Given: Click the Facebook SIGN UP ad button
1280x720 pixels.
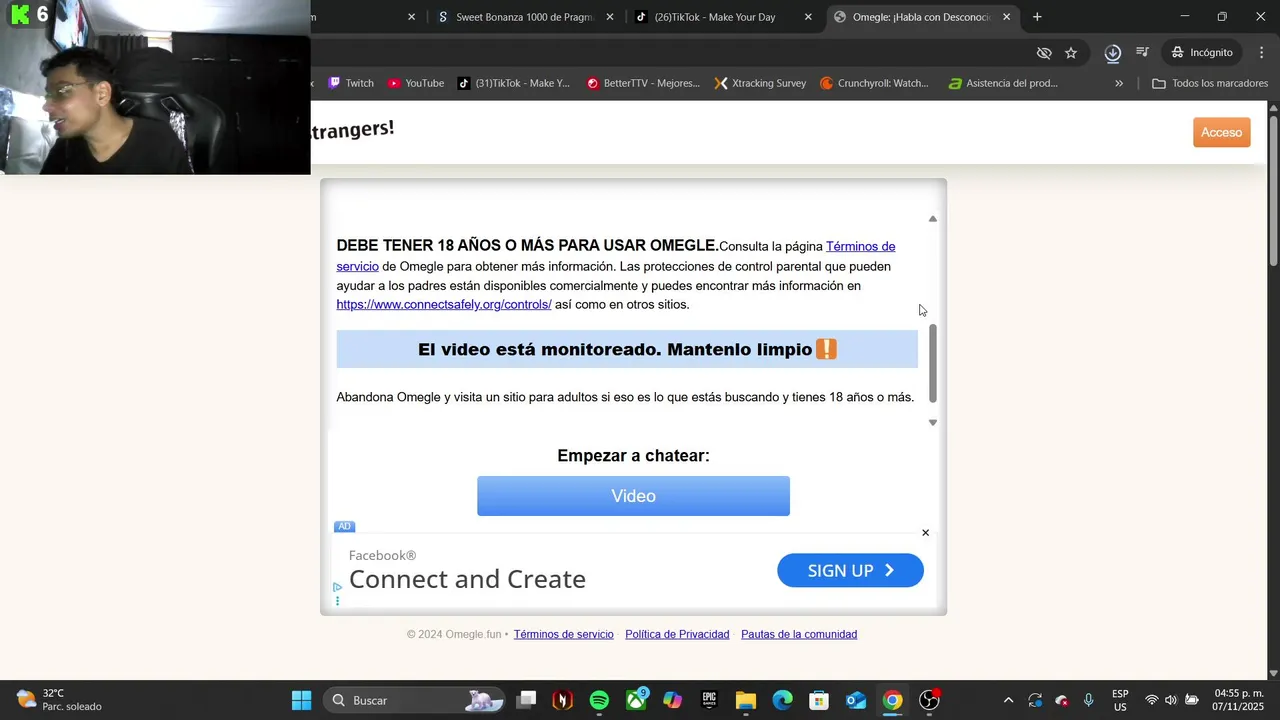Looking at the screenshot, I should pyautogui.click(x=850, y=570).
